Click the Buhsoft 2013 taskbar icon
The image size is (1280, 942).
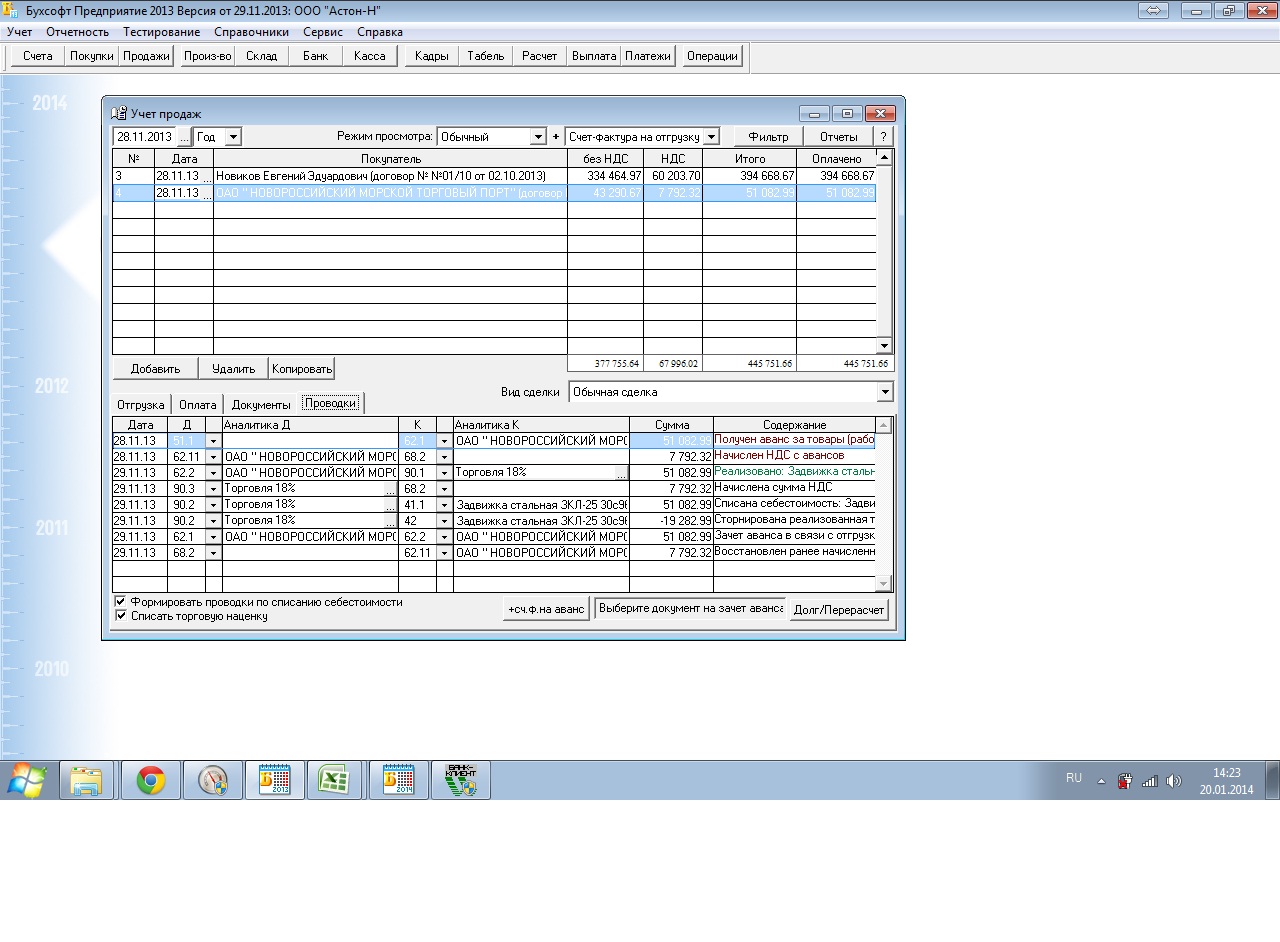274,780
